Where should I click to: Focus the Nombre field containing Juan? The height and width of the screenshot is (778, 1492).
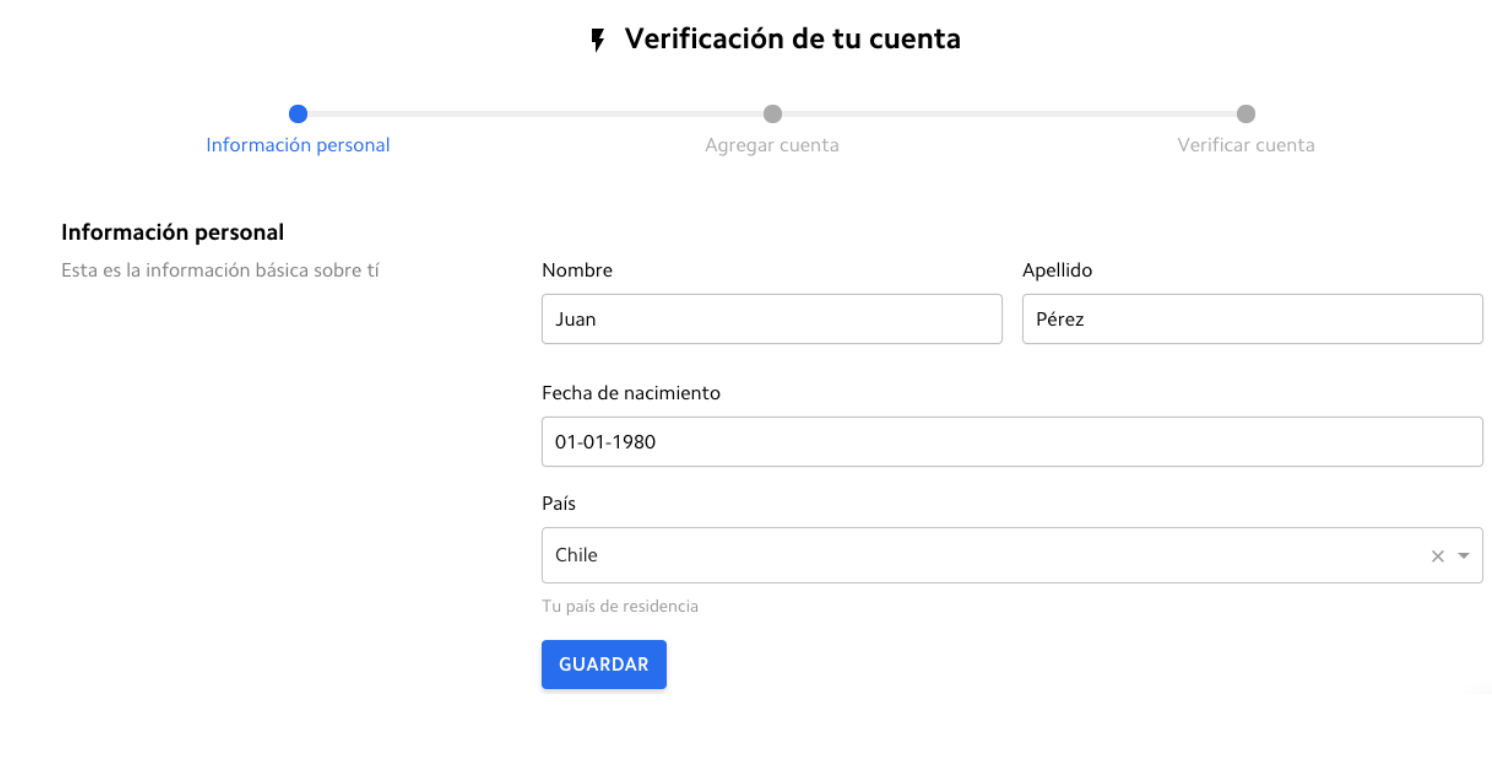(771, 319)
